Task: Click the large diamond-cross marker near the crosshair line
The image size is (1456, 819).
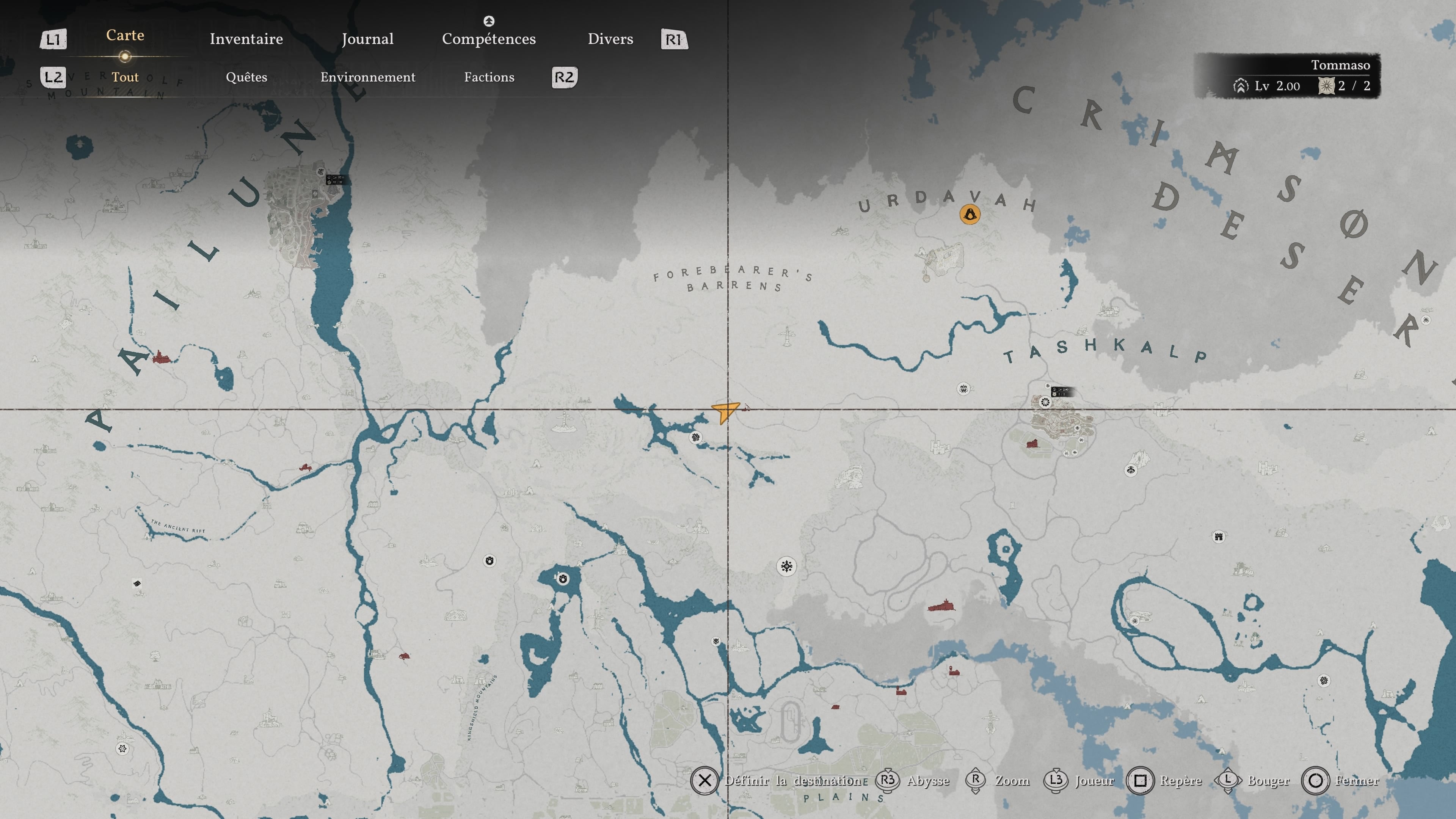Action: pyautogui.click(x=787, y=566)
